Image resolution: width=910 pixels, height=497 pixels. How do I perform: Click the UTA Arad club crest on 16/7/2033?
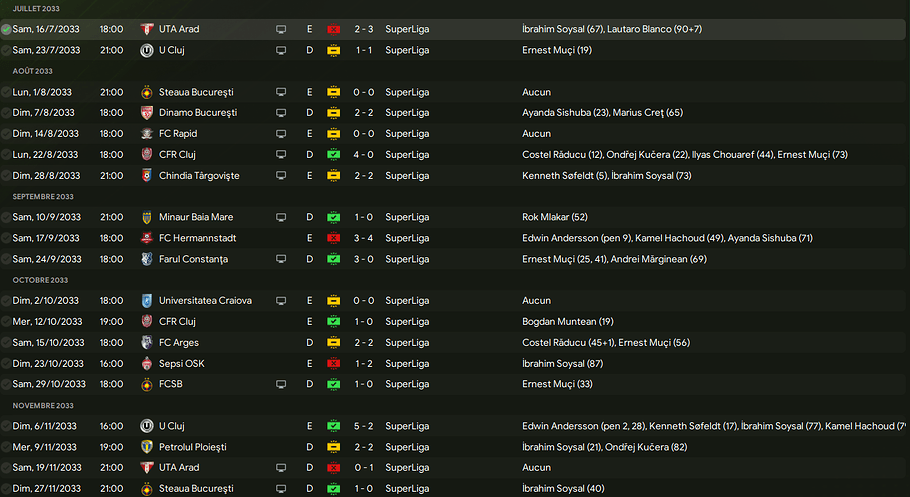coord(147,29)
